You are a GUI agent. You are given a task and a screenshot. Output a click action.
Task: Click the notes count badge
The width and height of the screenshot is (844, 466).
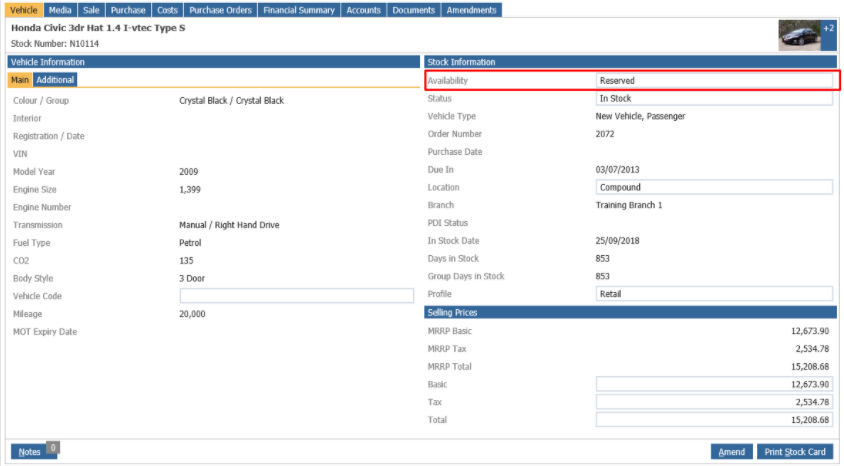(x=53, y=448)
